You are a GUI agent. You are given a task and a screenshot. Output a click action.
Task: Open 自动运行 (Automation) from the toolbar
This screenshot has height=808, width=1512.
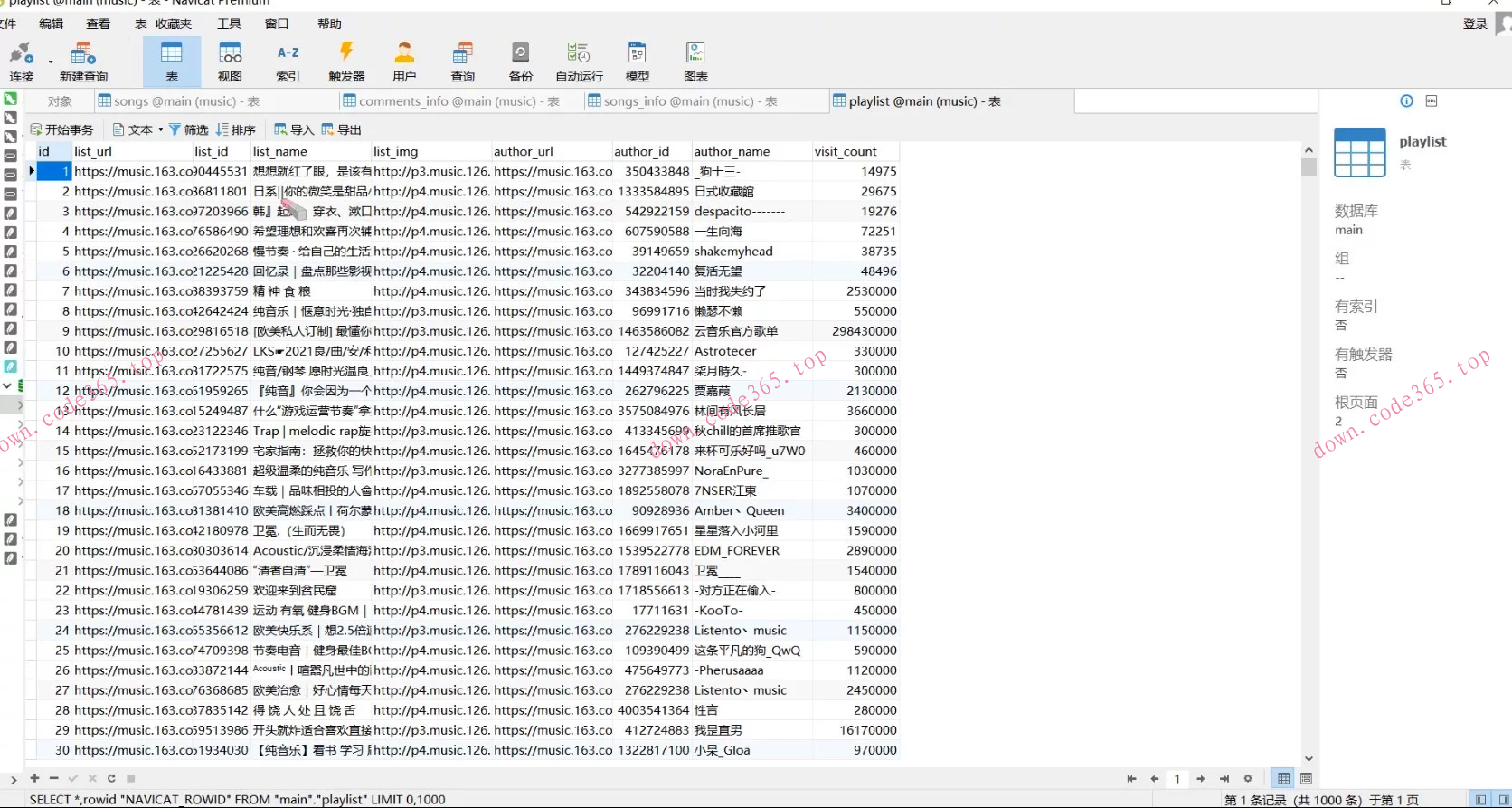pyautogui.click(x=579, y=62)
